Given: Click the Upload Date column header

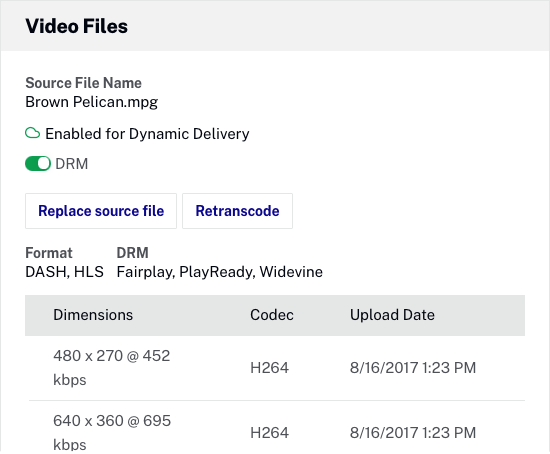Looking at the screenshot, I should click(392, 315).
